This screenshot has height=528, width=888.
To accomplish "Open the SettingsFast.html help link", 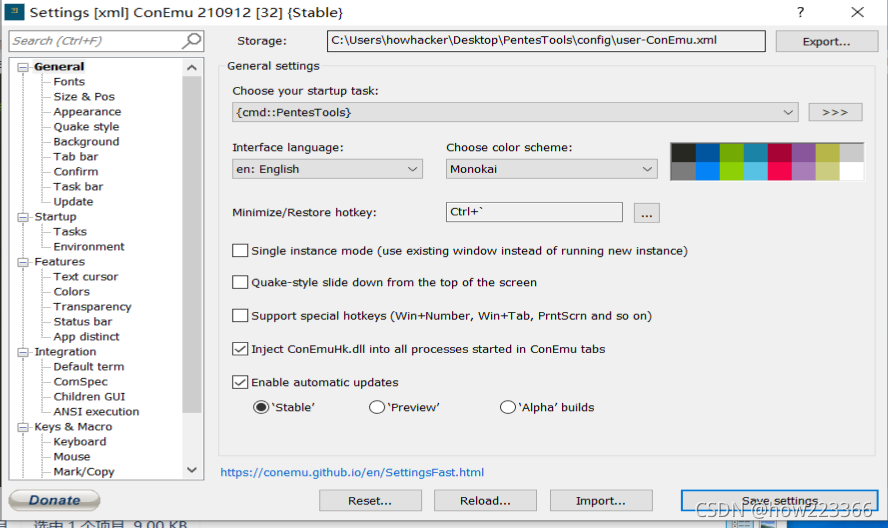I will (x=352, y=472).
